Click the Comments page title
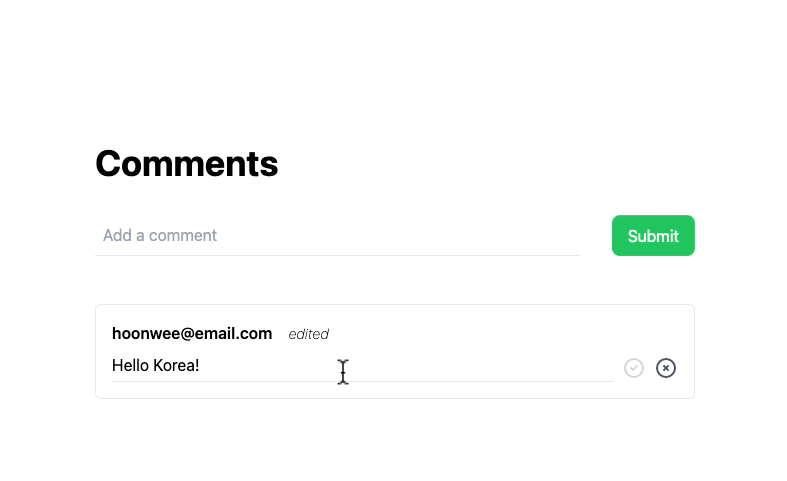Viewport: 787px width, 481px height. pos(187,163)
